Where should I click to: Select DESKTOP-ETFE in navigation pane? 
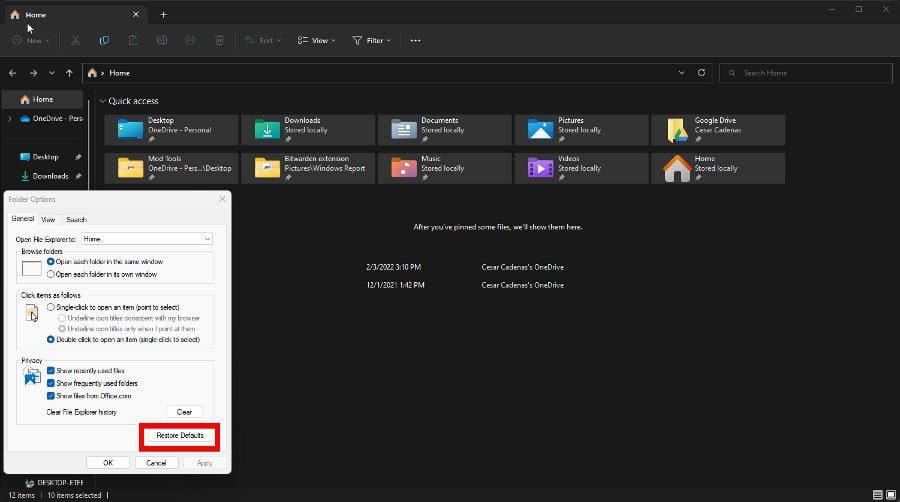coord(55,482)
